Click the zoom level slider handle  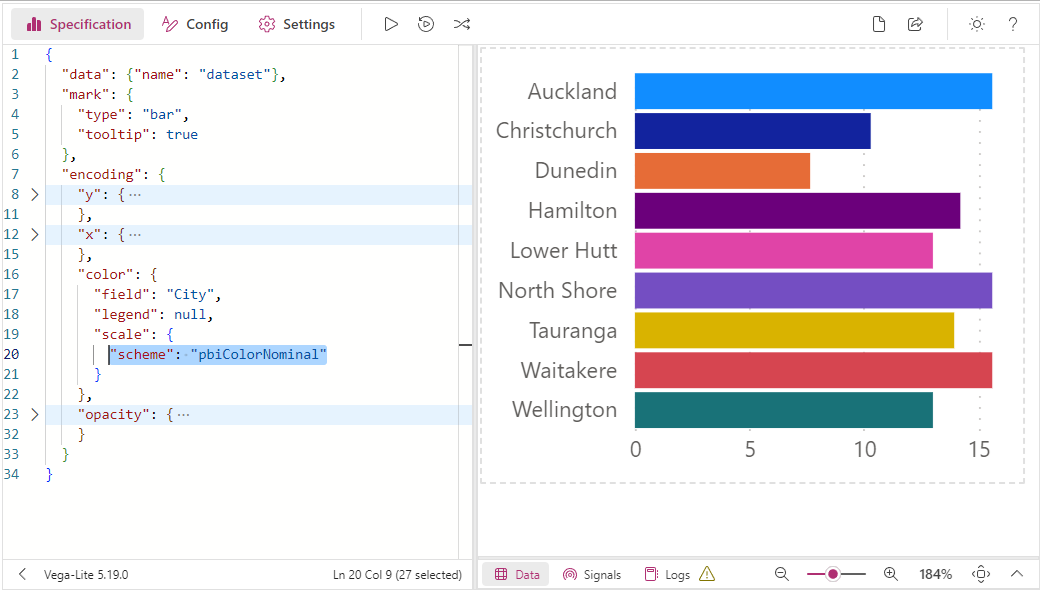[832, 574]
